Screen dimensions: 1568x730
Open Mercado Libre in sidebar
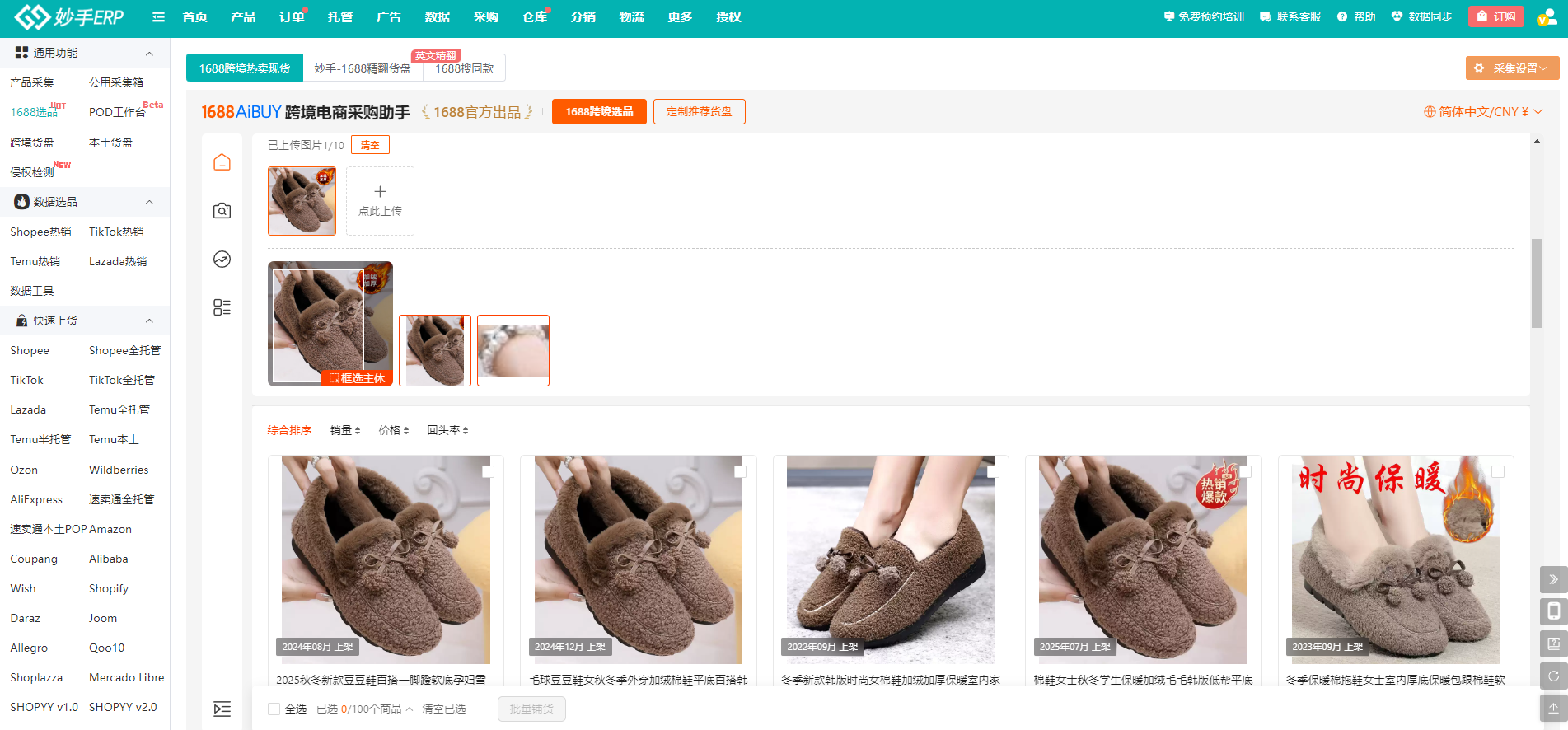coord(126,677)
